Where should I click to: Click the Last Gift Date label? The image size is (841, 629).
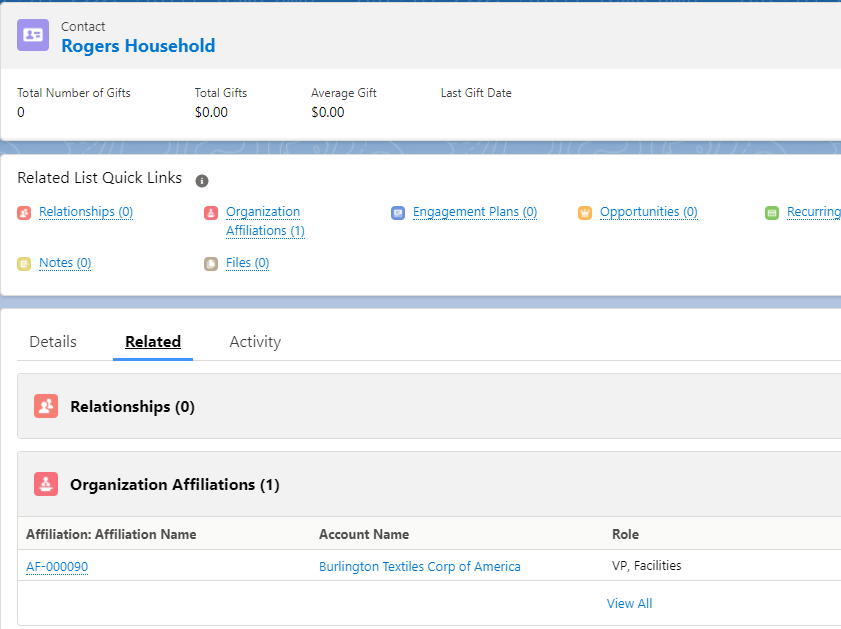476,93
